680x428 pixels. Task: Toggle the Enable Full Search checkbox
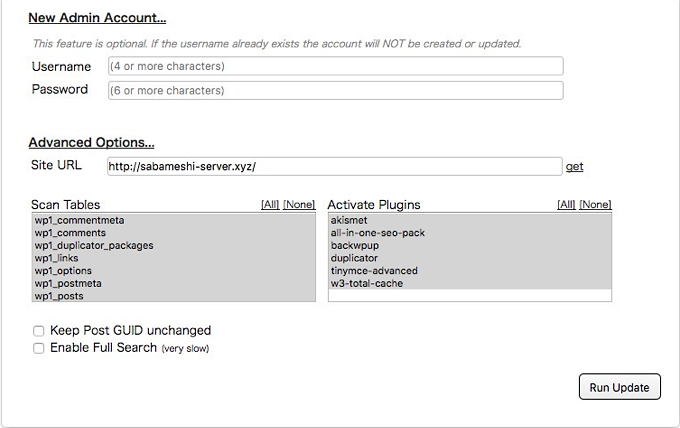[x=39, y=348]
